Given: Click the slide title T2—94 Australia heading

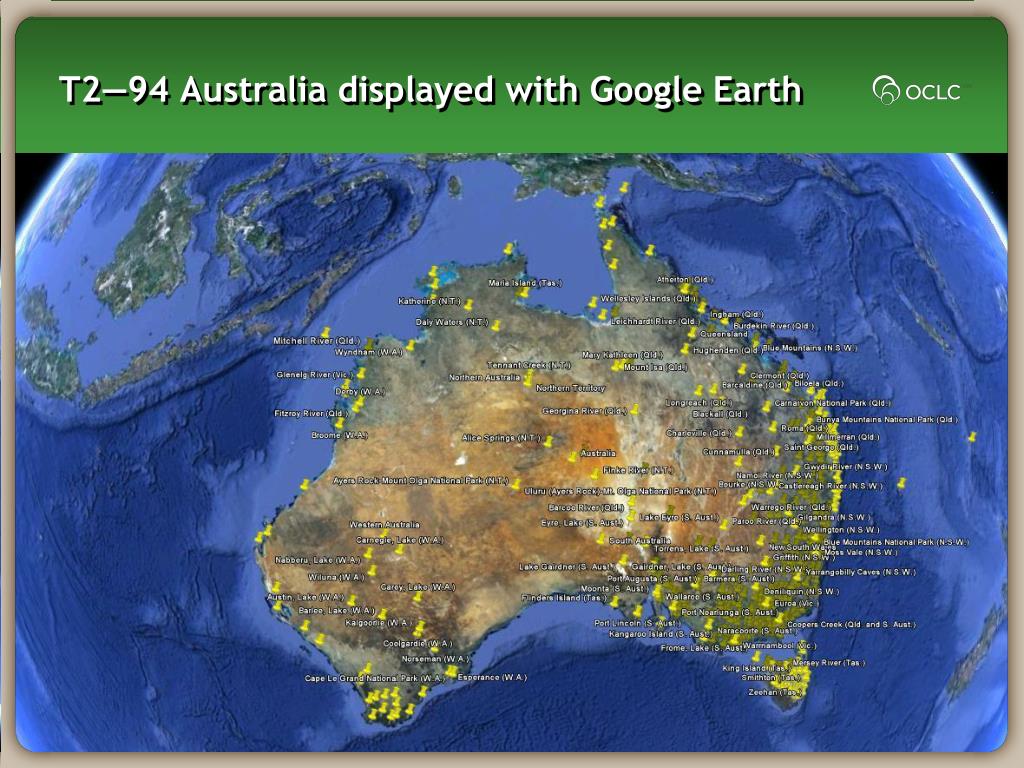Looking at the screenshot, I should (x=430, y=89).
